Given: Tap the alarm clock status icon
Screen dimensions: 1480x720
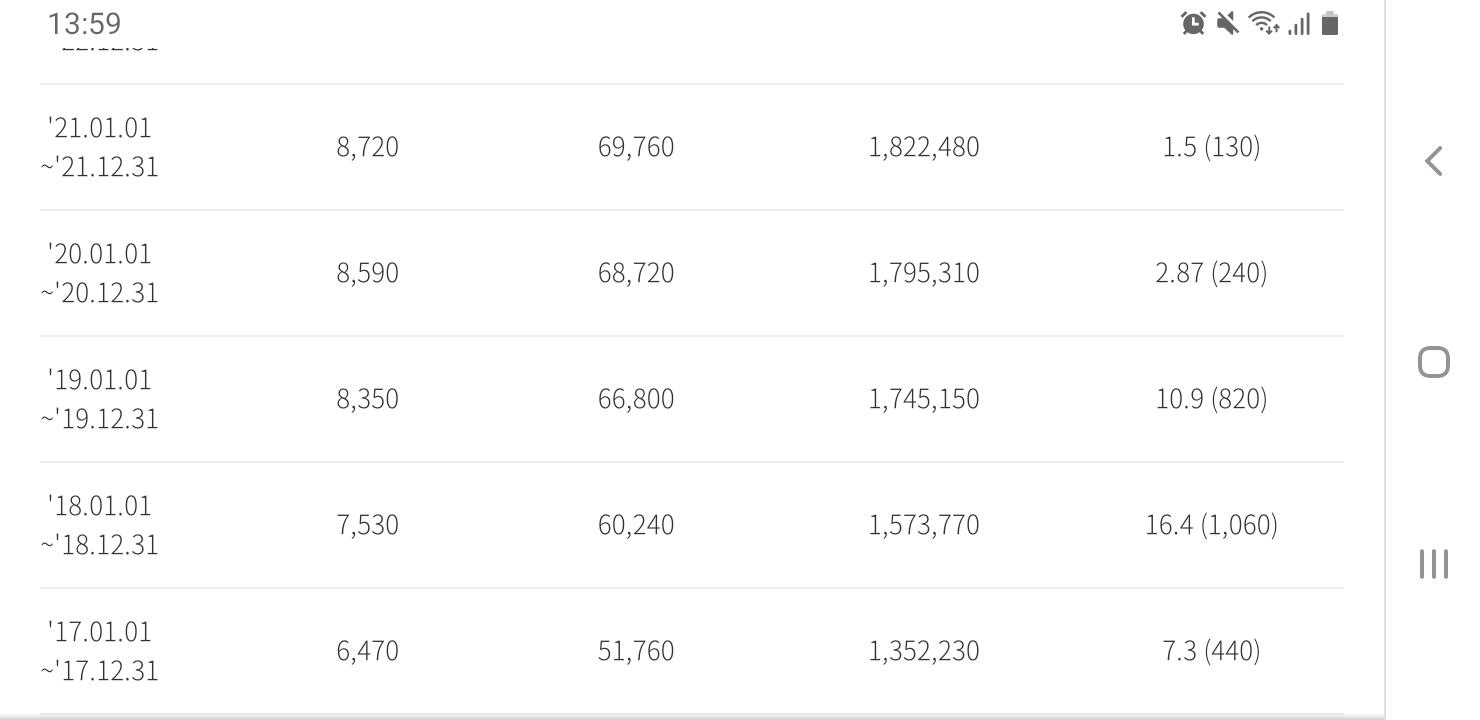Looking at the screenshot, I should point(1193,23).
